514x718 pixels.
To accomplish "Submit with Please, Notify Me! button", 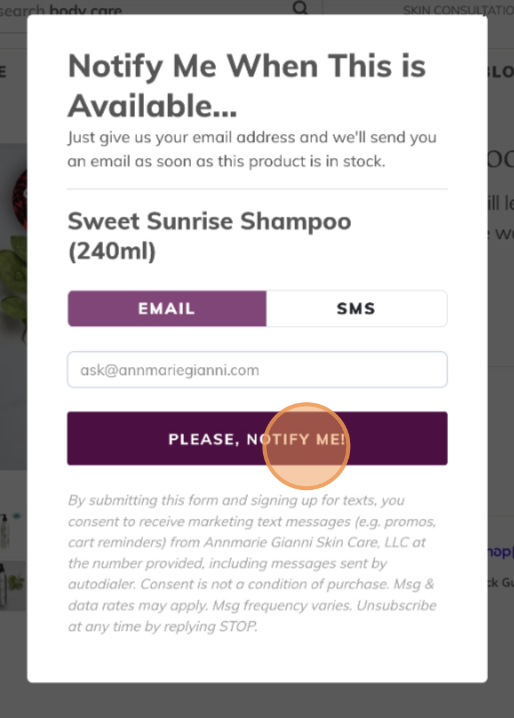I will (257, 439).
